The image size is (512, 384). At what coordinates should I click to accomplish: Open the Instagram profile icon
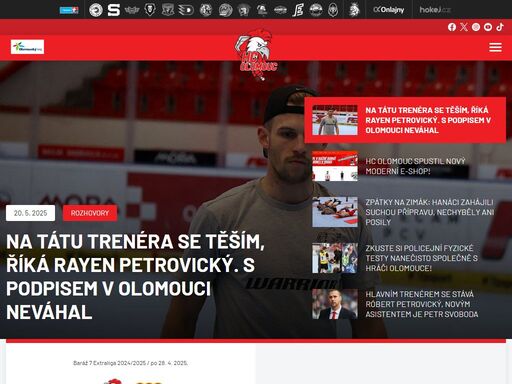pyautogui.click(x=476, y=27)
